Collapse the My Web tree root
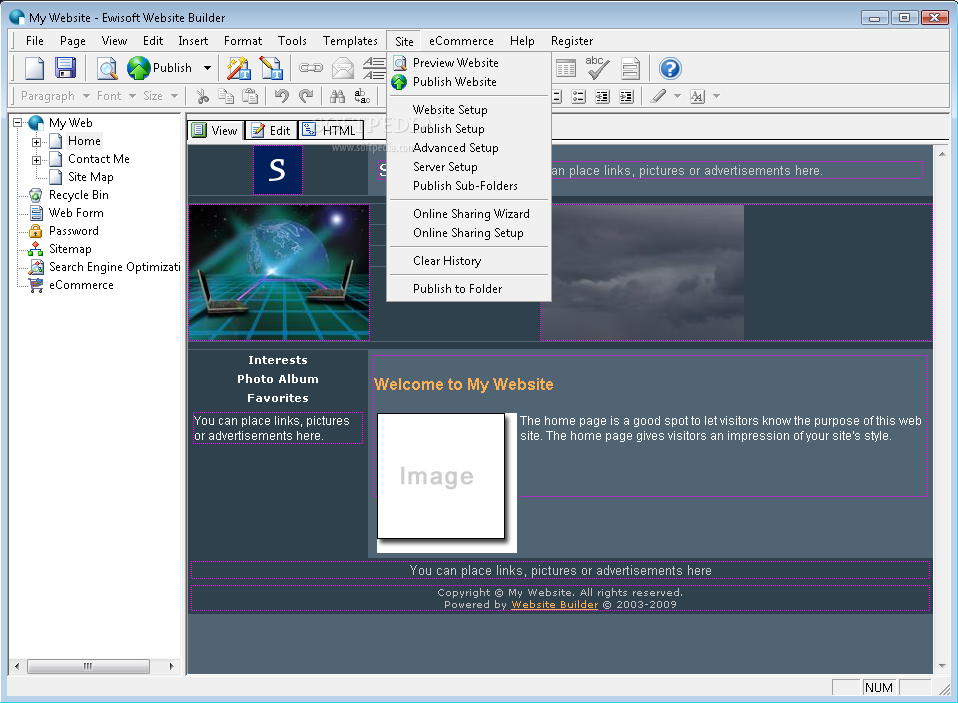 click(x=18, y=123)
